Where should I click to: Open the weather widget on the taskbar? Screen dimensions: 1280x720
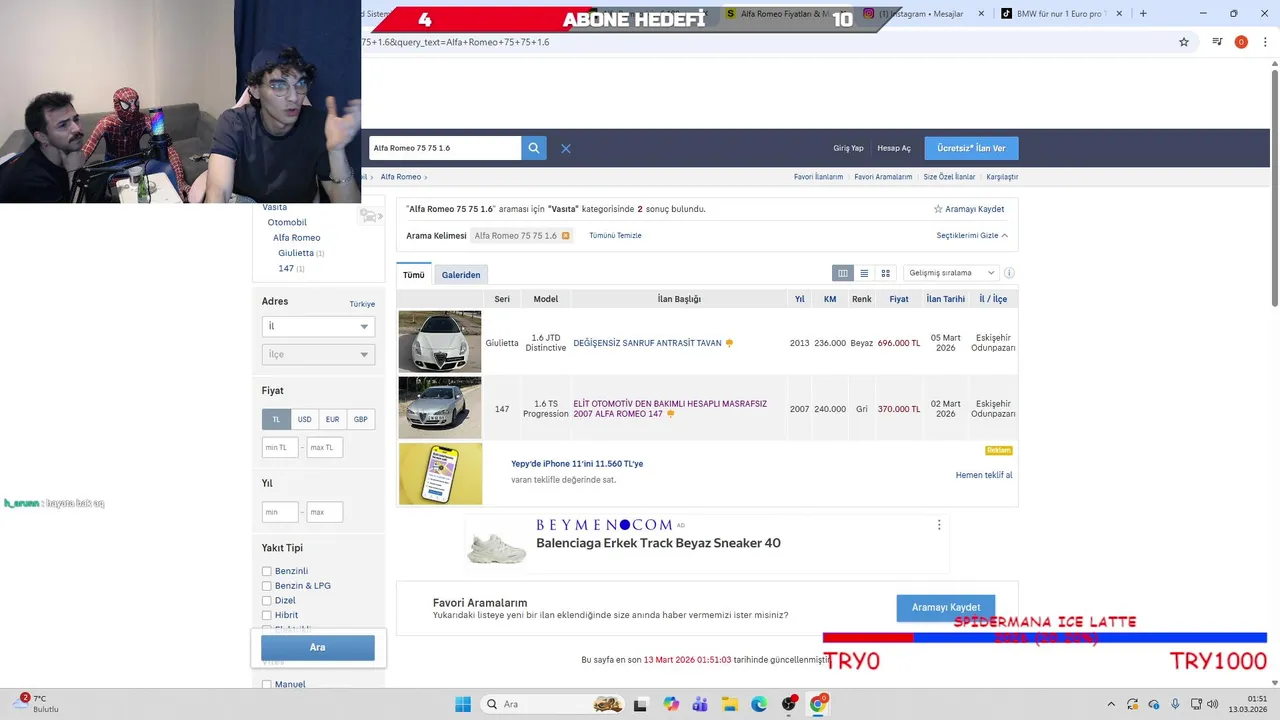coord(38,704)
